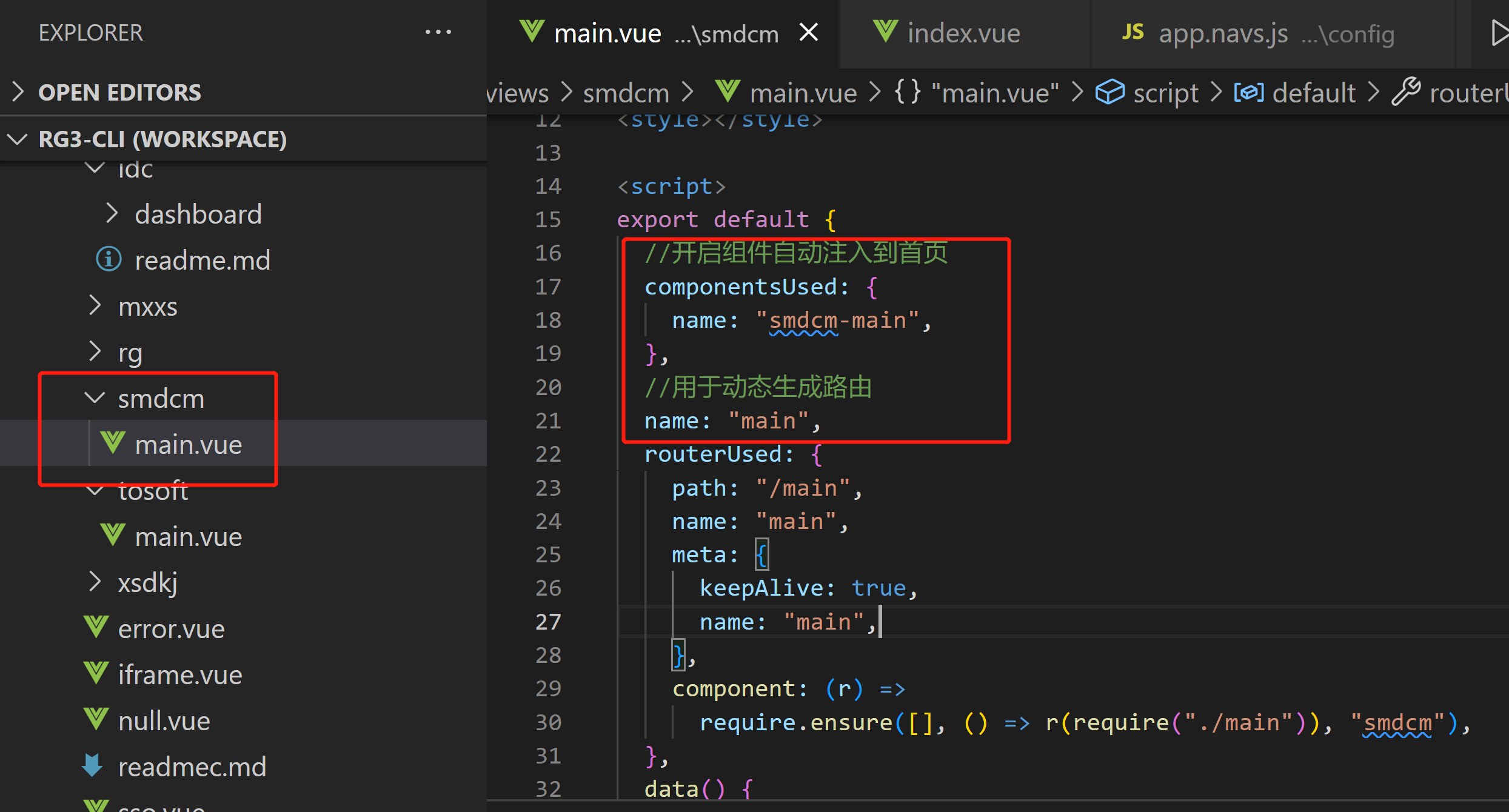
Task: Click Vue icon of smdcm main.vue file
Action: coord(113,443)
